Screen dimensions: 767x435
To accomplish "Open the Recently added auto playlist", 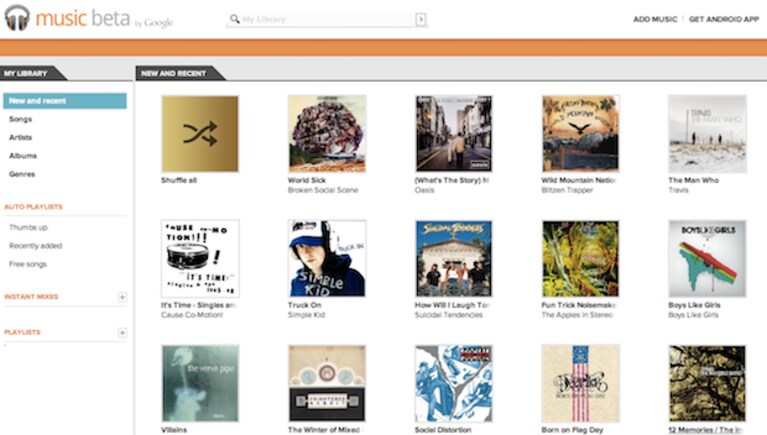I will coord(36,246).
